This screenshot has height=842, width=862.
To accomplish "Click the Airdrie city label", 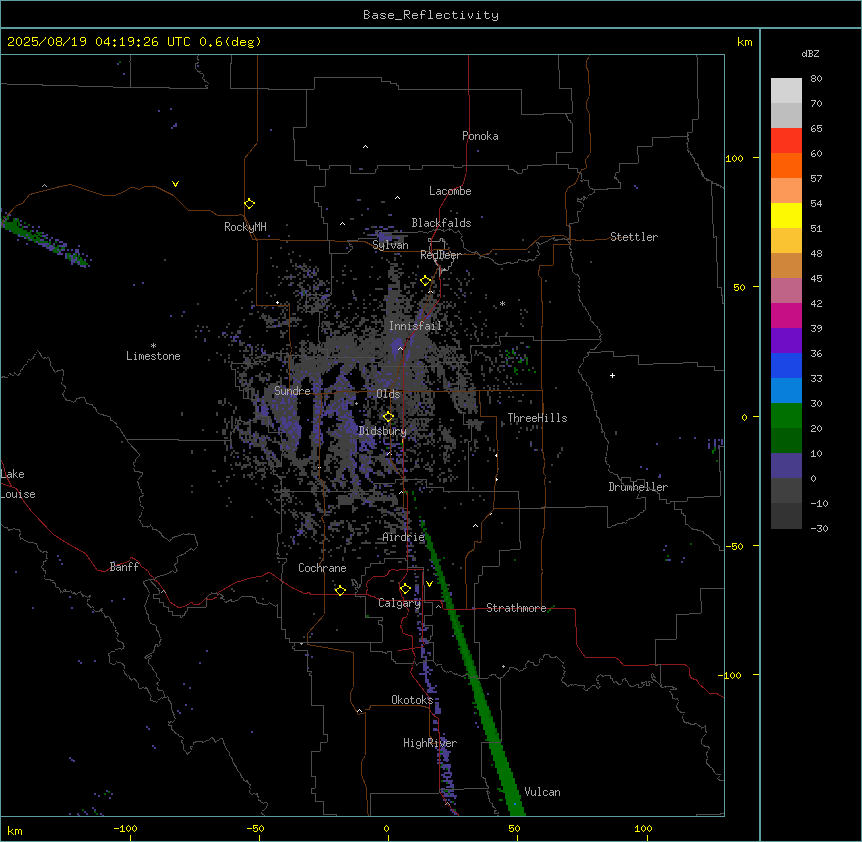I will click(404, 537).
